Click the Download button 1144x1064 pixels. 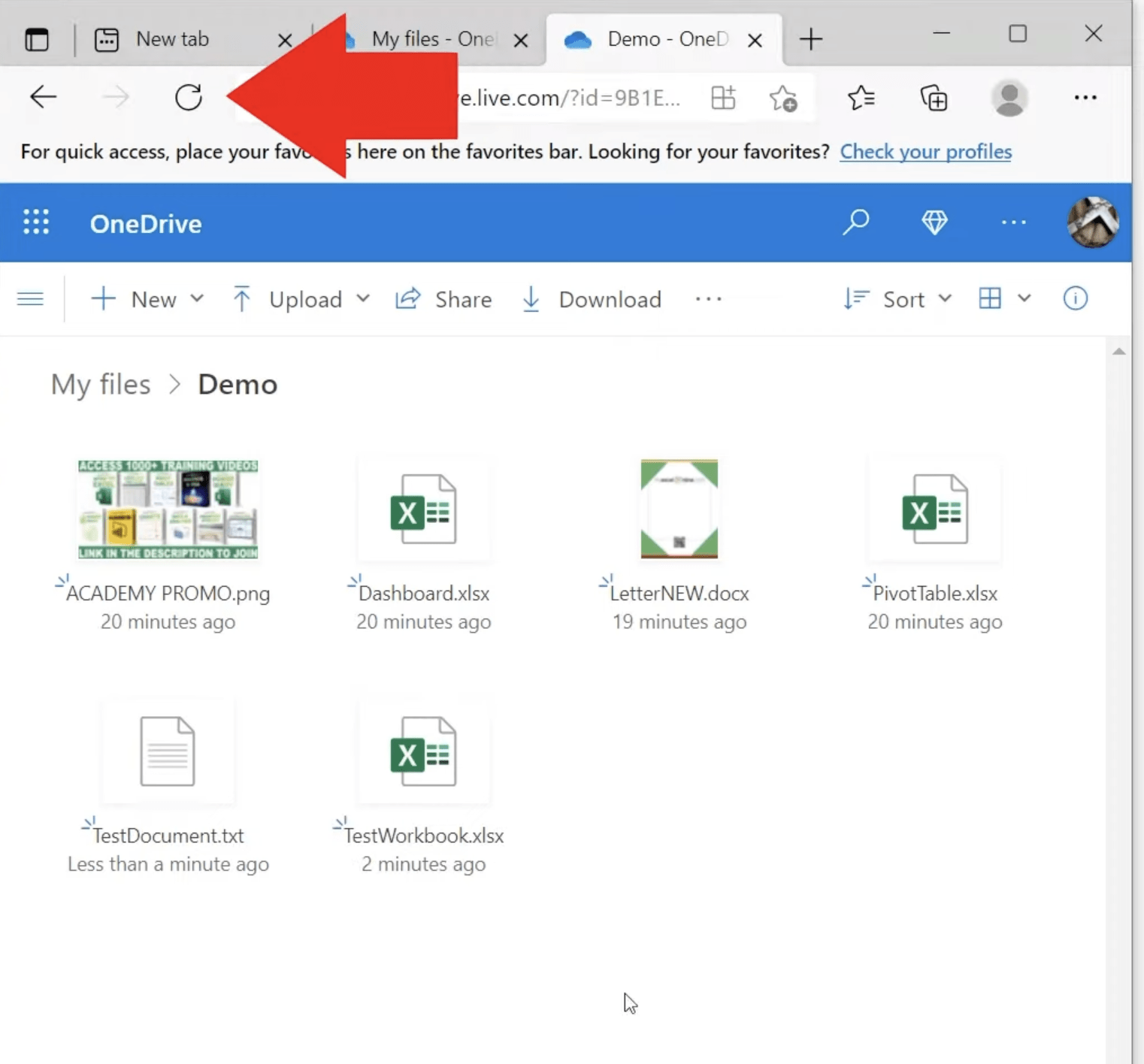point(592,299)
